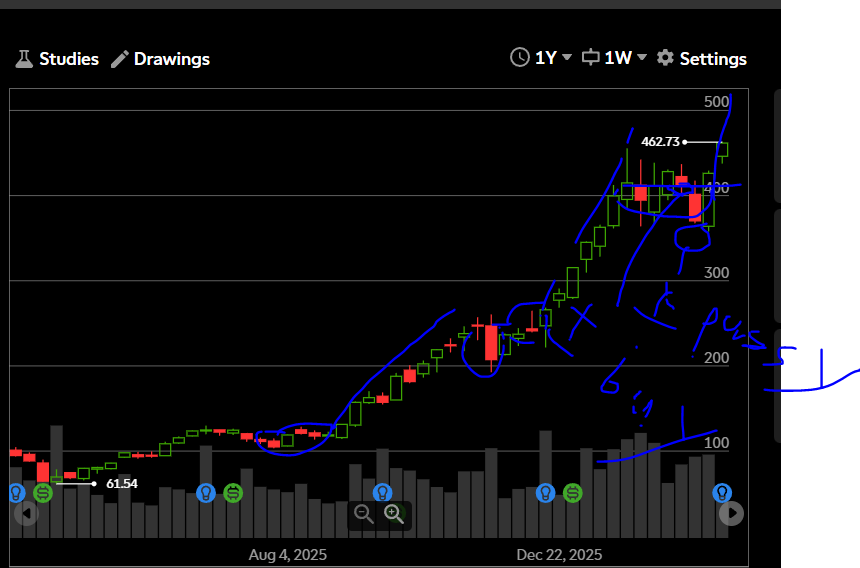This screenshot has width=860, height=568.
Task: Open dollar event marker beside 61.54 label
Action: coord(43,493)
